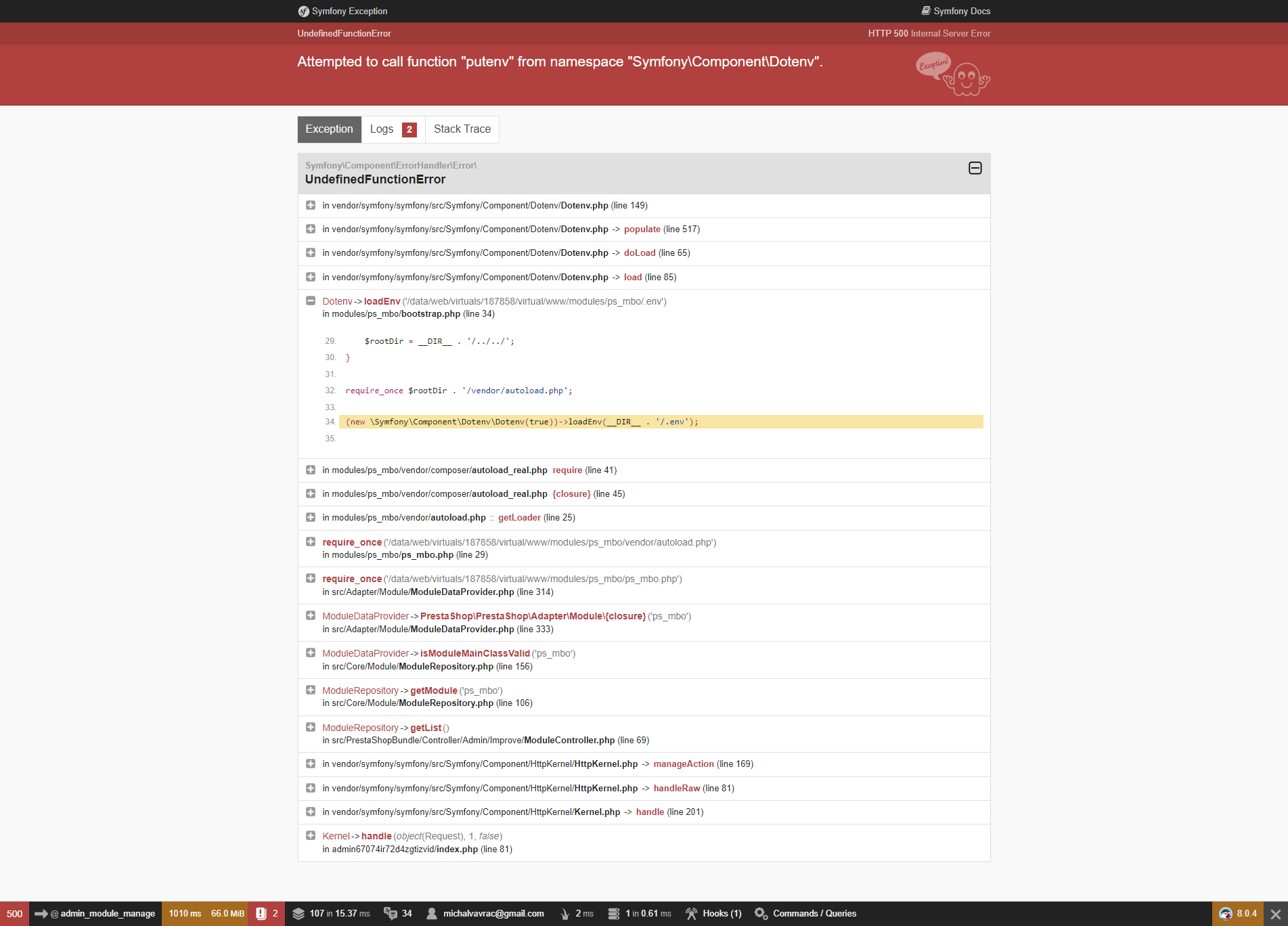Expand the load line 85 trace
This screenshot has height=926, width=1288.
[x=311, y=277]
